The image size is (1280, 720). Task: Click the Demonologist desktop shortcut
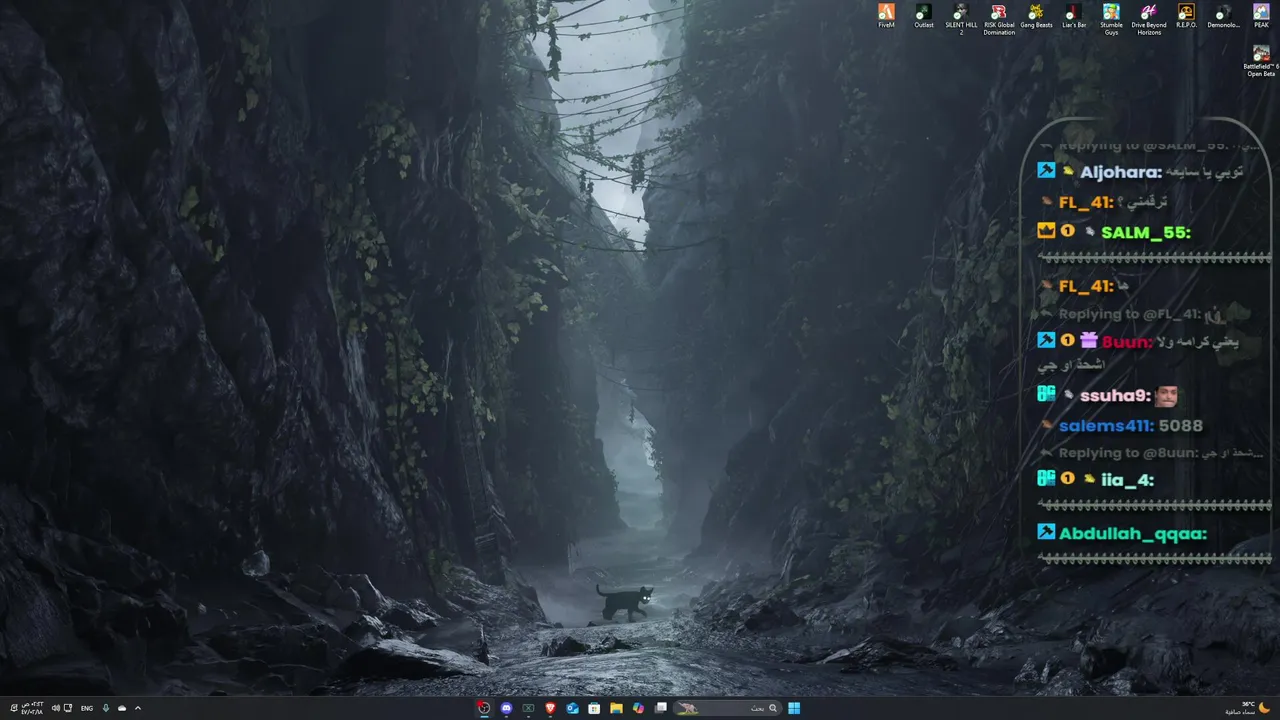click(x=1223, y=16)
